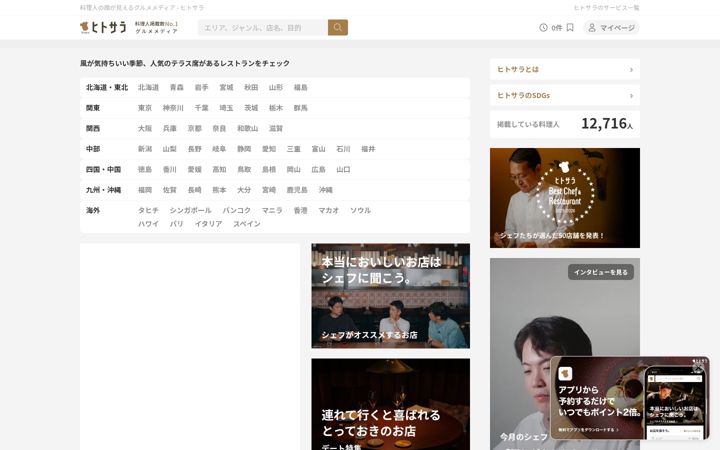The width and height of the screenshot is (720, 450).
Task: Select 山口 area link
Action: [x=343, y=169]
